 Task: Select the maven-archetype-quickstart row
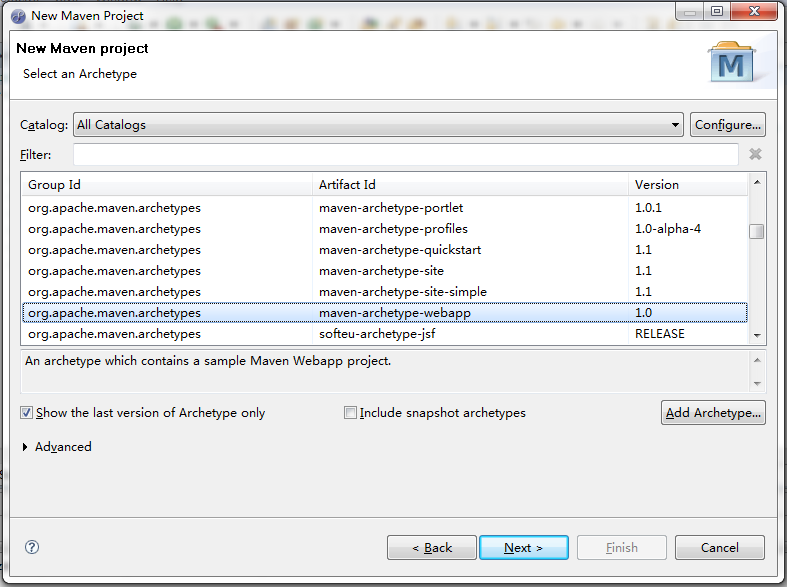pyautogui.click(x=385, y=250)
